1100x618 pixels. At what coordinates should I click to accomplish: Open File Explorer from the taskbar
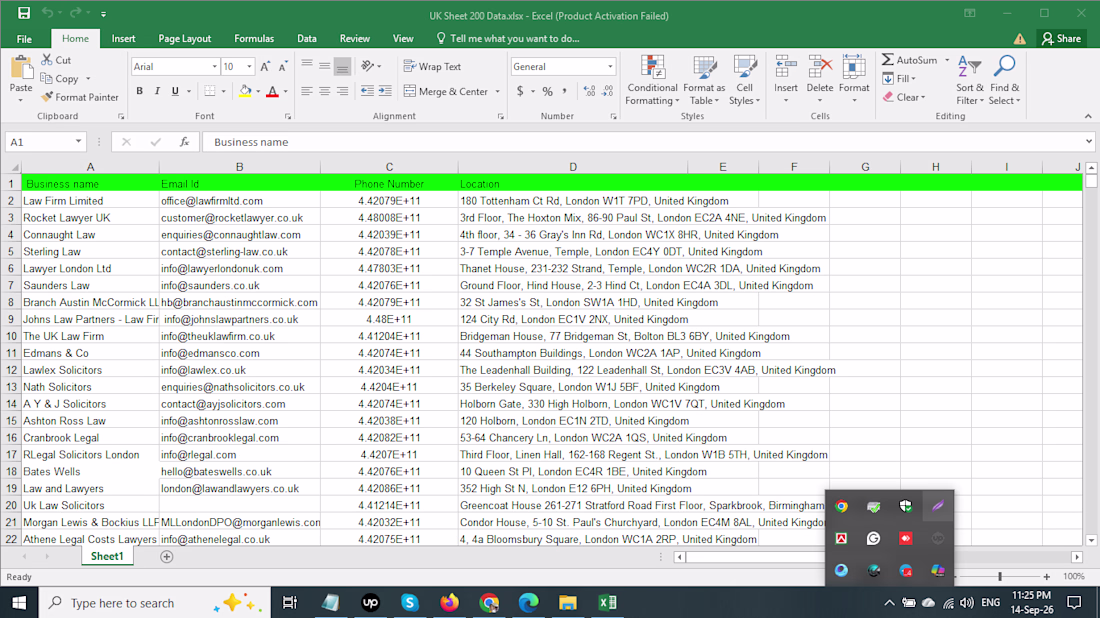[568, 603]
